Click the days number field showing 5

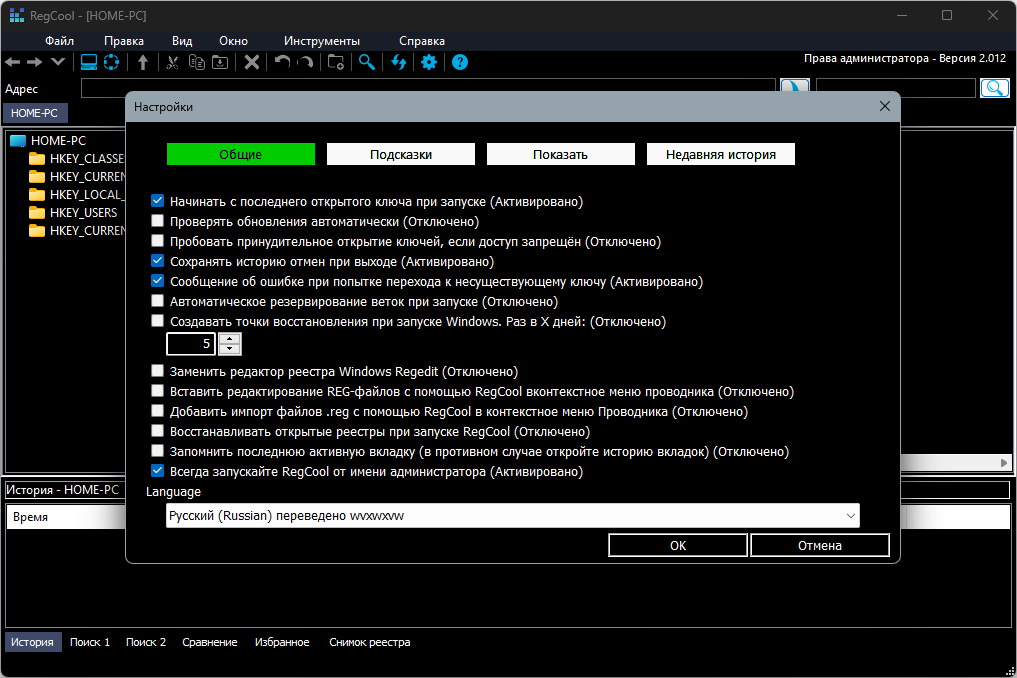point(191,344)
